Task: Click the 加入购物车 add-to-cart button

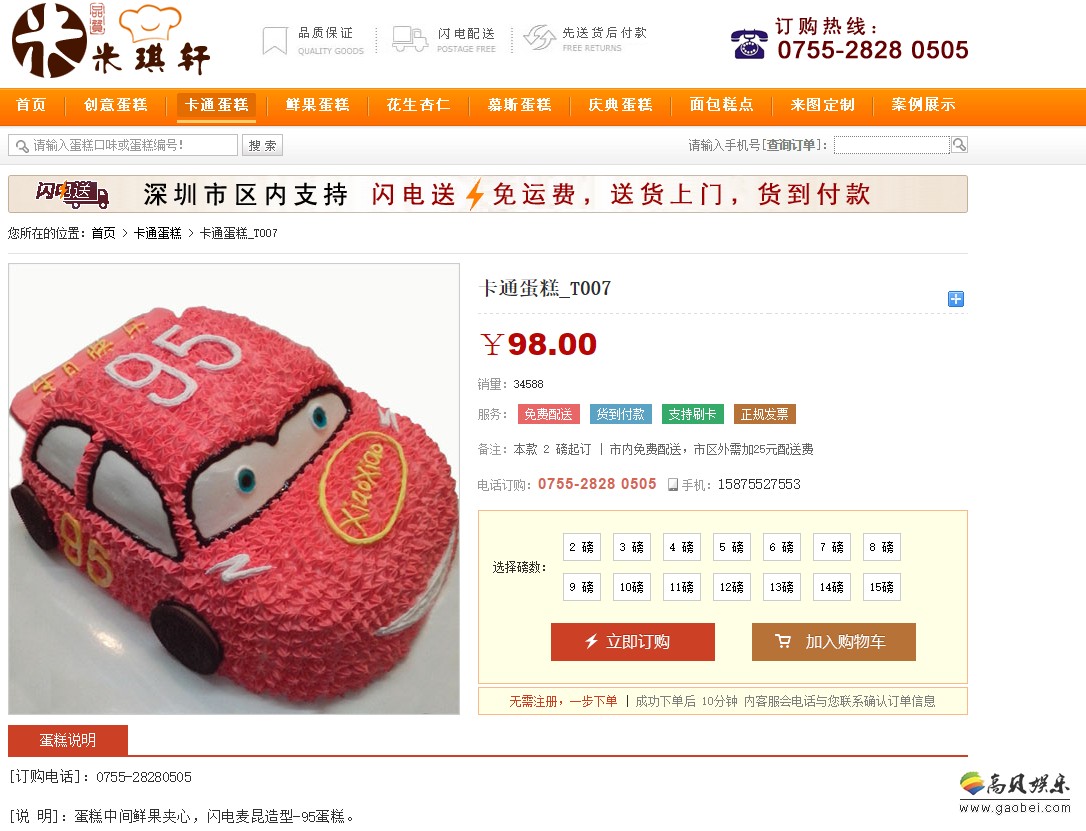Action: (834, 642)
